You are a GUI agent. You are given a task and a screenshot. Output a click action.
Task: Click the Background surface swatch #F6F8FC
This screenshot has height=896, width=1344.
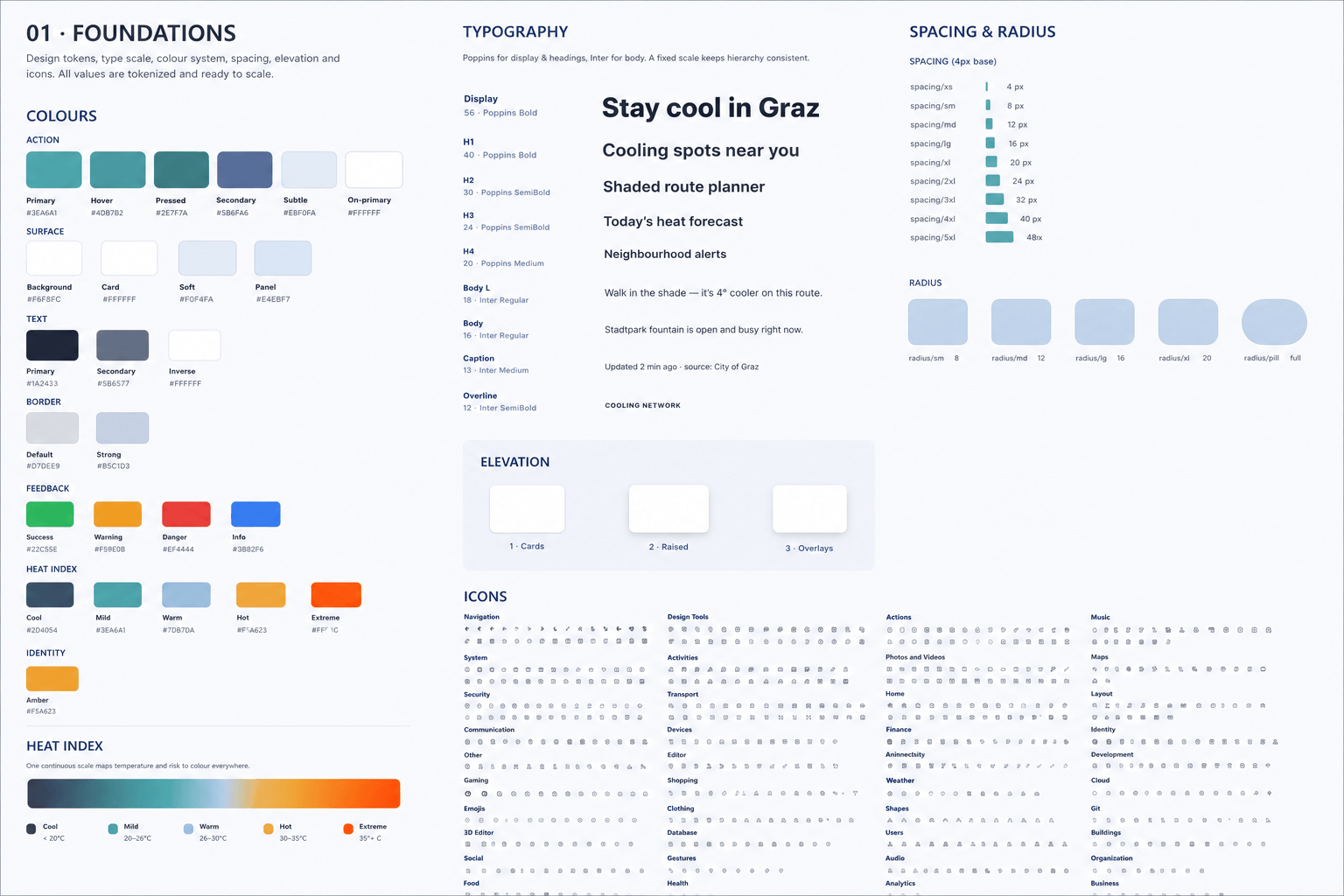54,258
